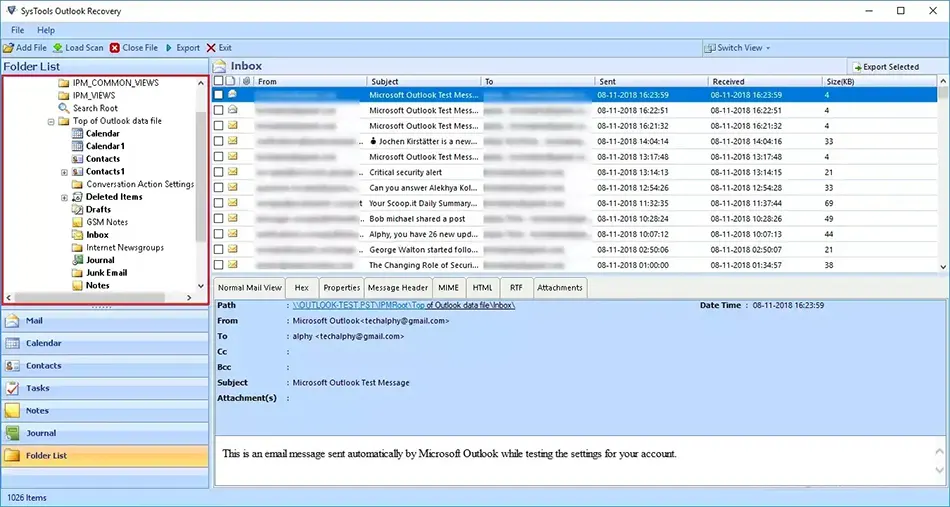Click the Calendar folder icon in tree
950x507 pixels.
tap(77, 133)
